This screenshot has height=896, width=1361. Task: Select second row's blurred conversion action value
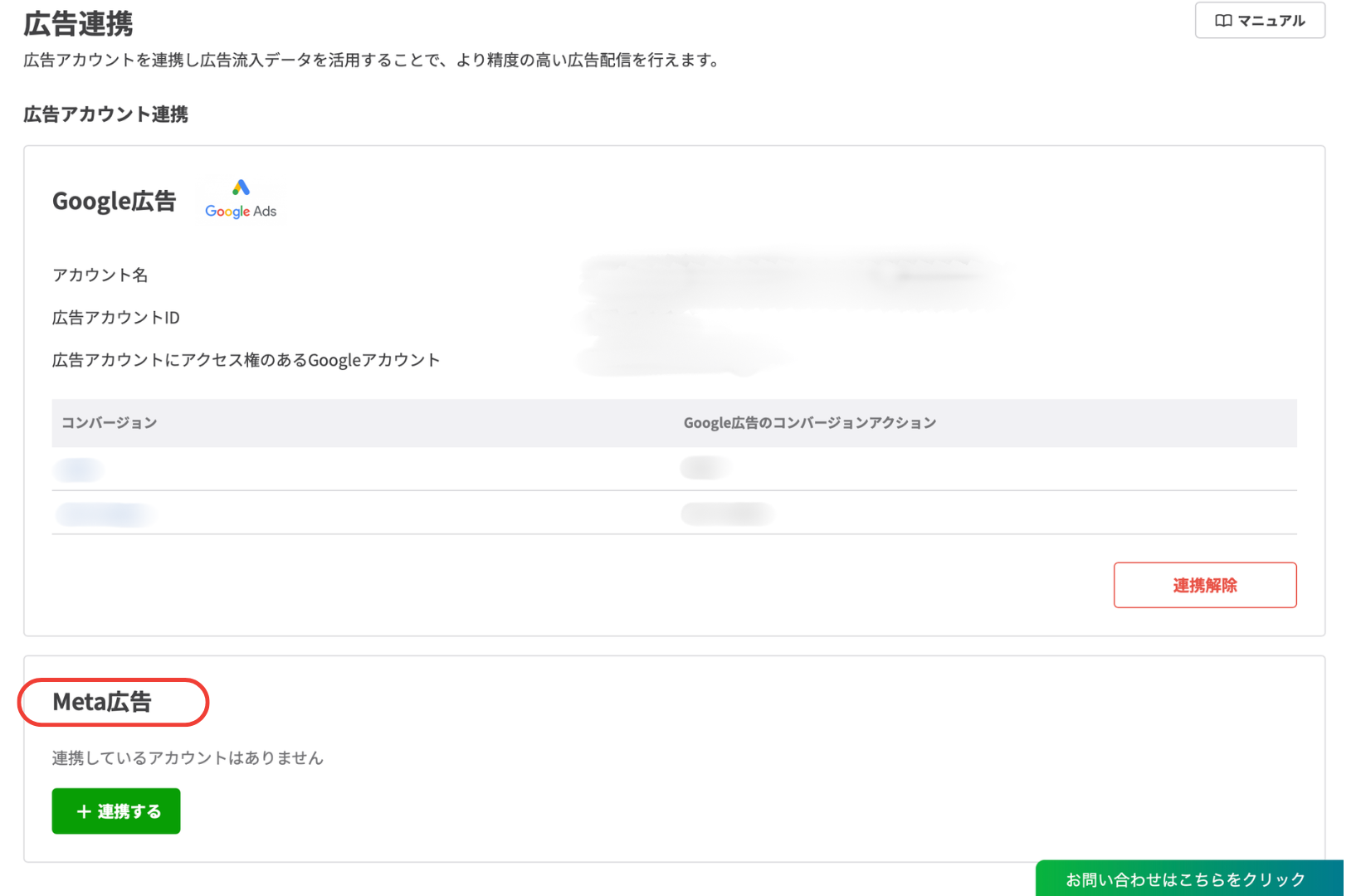727,514
